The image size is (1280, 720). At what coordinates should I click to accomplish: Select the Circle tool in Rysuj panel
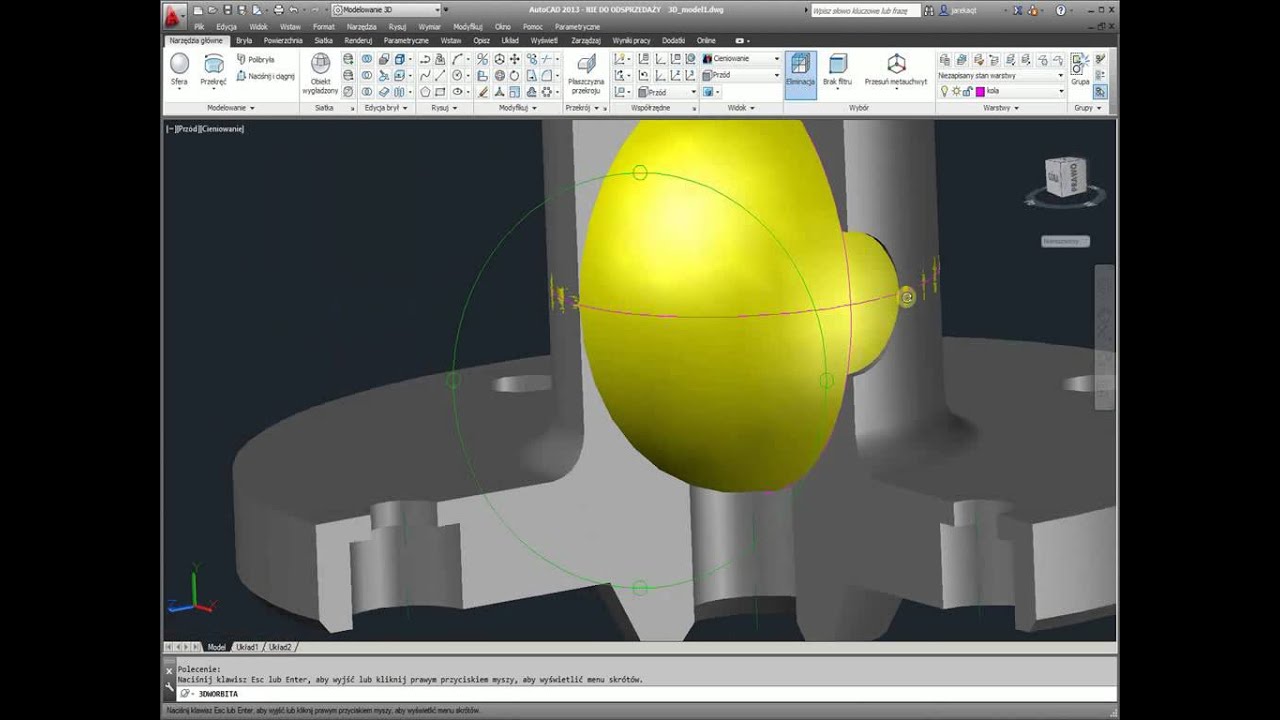pyautogui.click(x=457, y=76)
